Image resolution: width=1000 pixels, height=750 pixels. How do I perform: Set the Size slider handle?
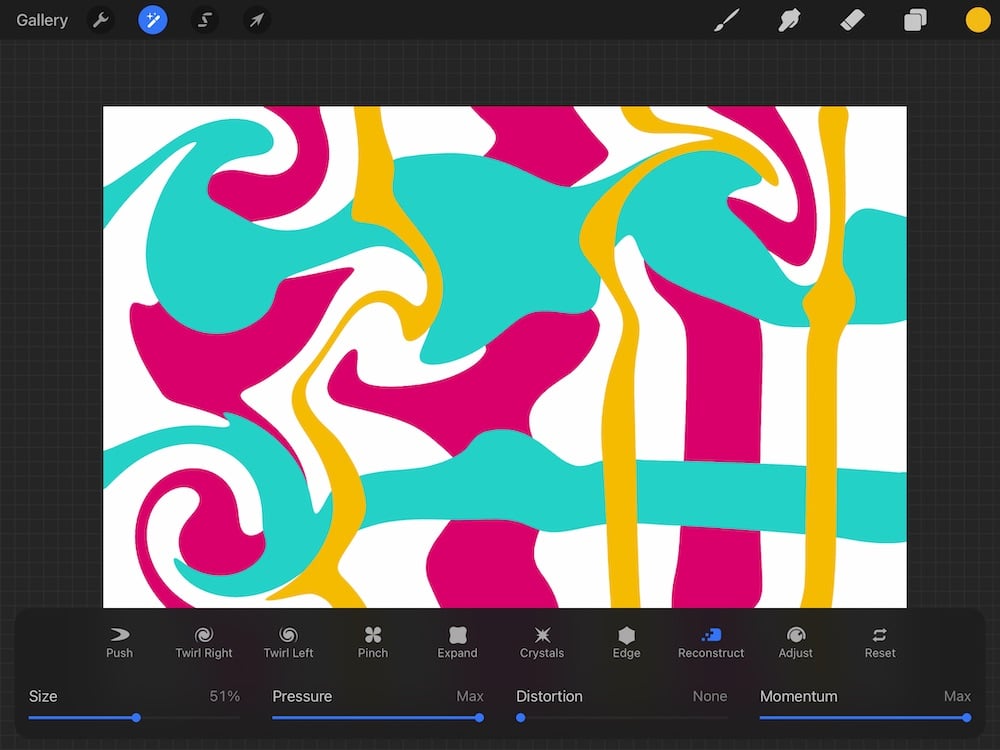[136, 717]
